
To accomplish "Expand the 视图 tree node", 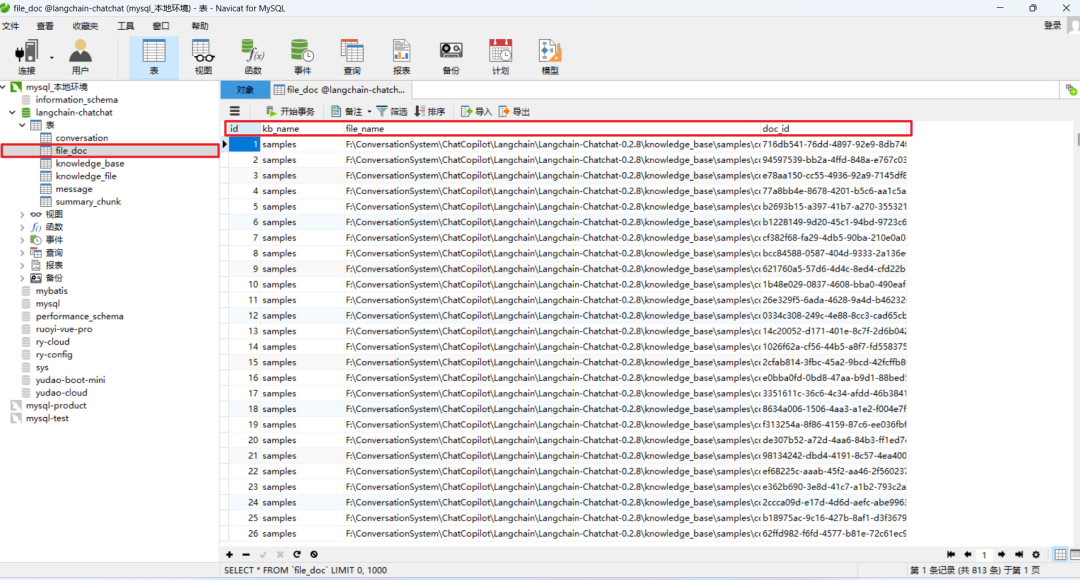I will coord(23,214).
